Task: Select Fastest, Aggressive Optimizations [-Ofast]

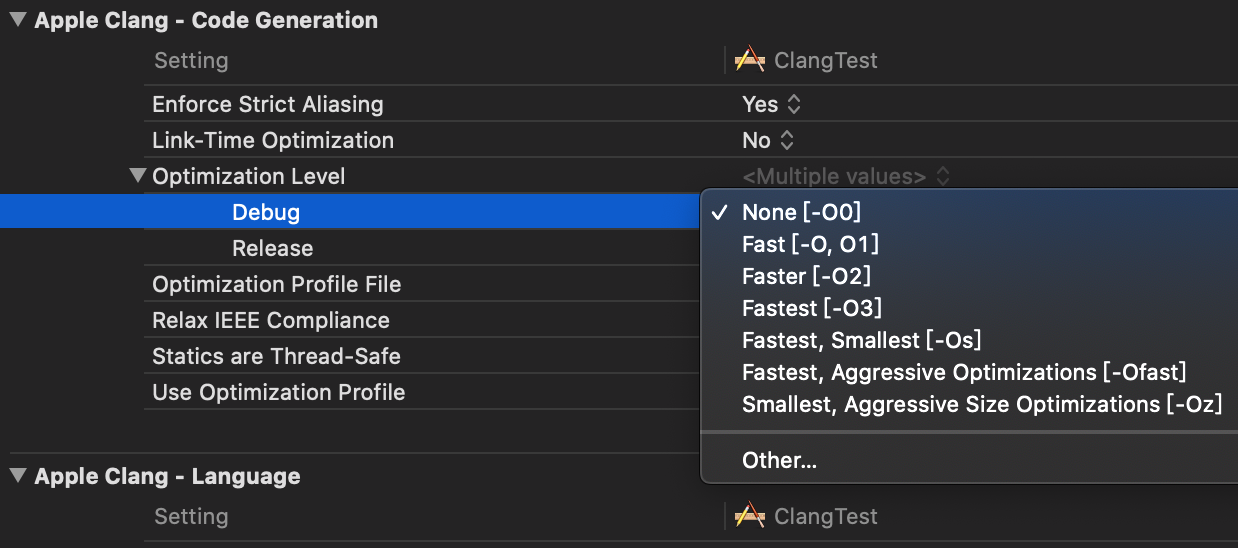Action: [964, 372]
